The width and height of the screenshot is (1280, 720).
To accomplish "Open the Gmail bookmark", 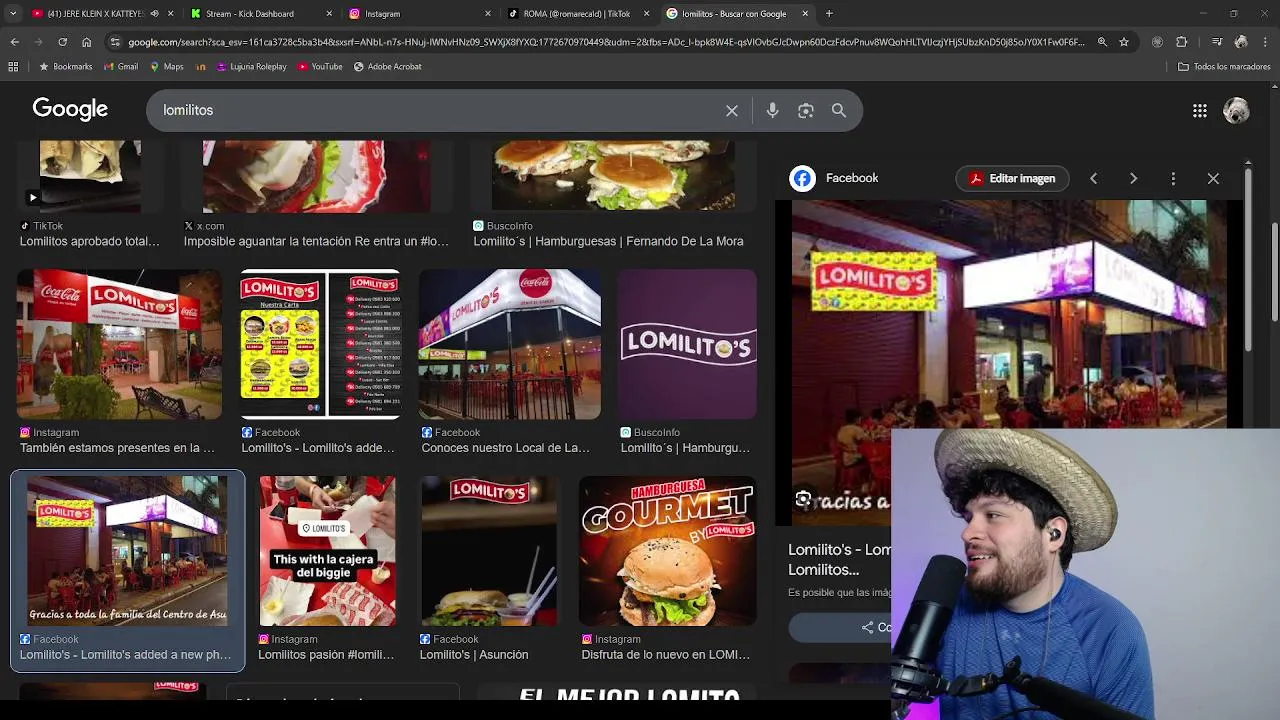I will [x=120, y=67].
